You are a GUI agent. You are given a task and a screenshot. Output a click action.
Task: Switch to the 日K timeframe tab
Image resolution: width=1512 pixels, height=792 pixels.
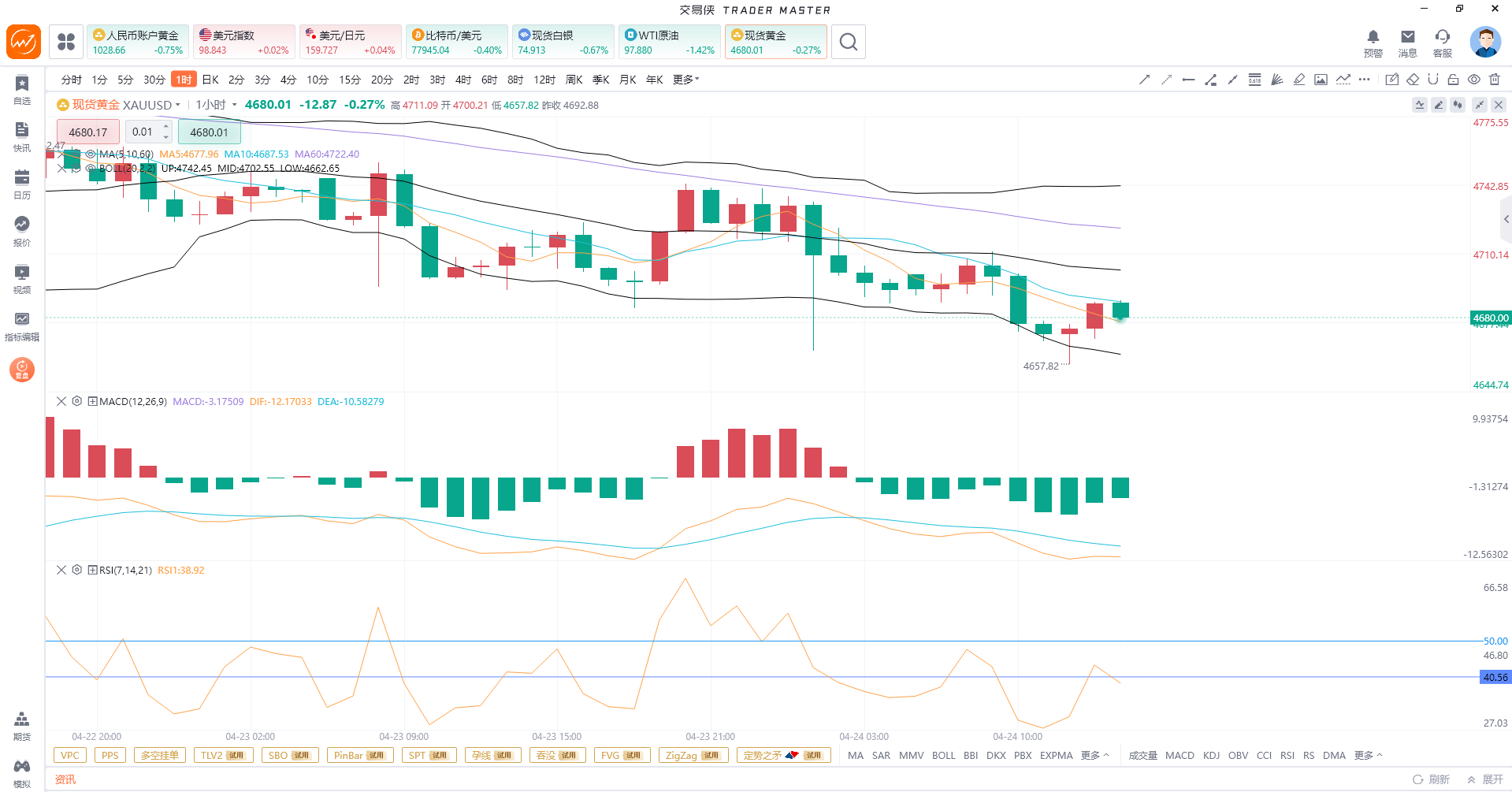pos(210,80)
